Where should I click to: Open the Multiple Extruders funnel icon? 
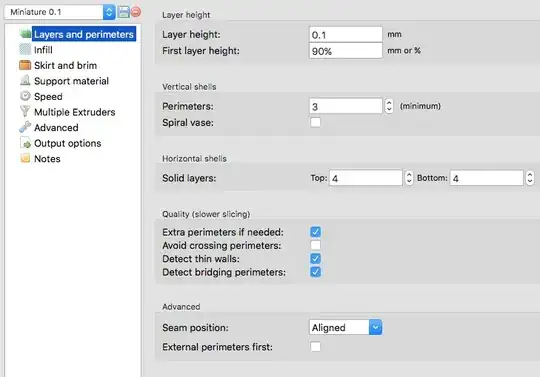(25, 112)
